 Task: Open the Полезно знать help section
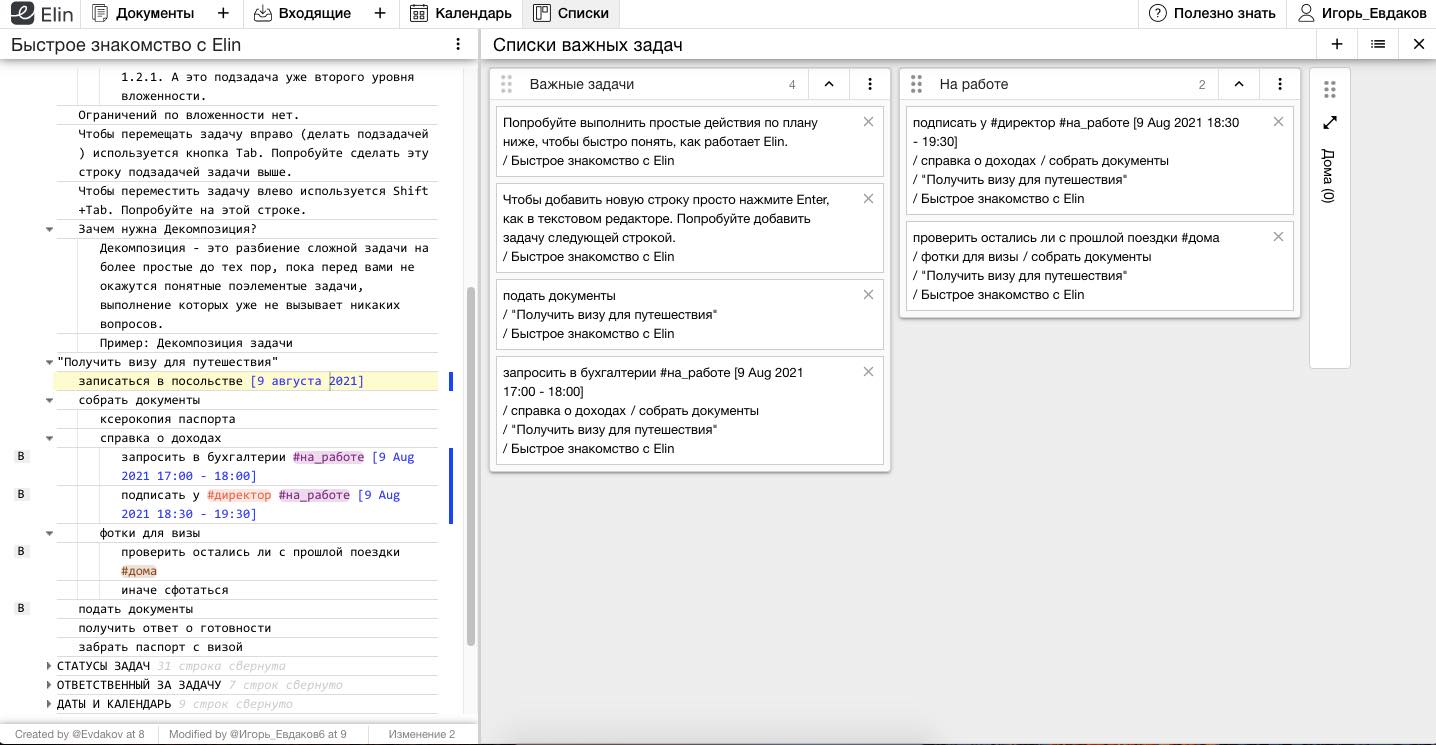tap(1212, 13)
